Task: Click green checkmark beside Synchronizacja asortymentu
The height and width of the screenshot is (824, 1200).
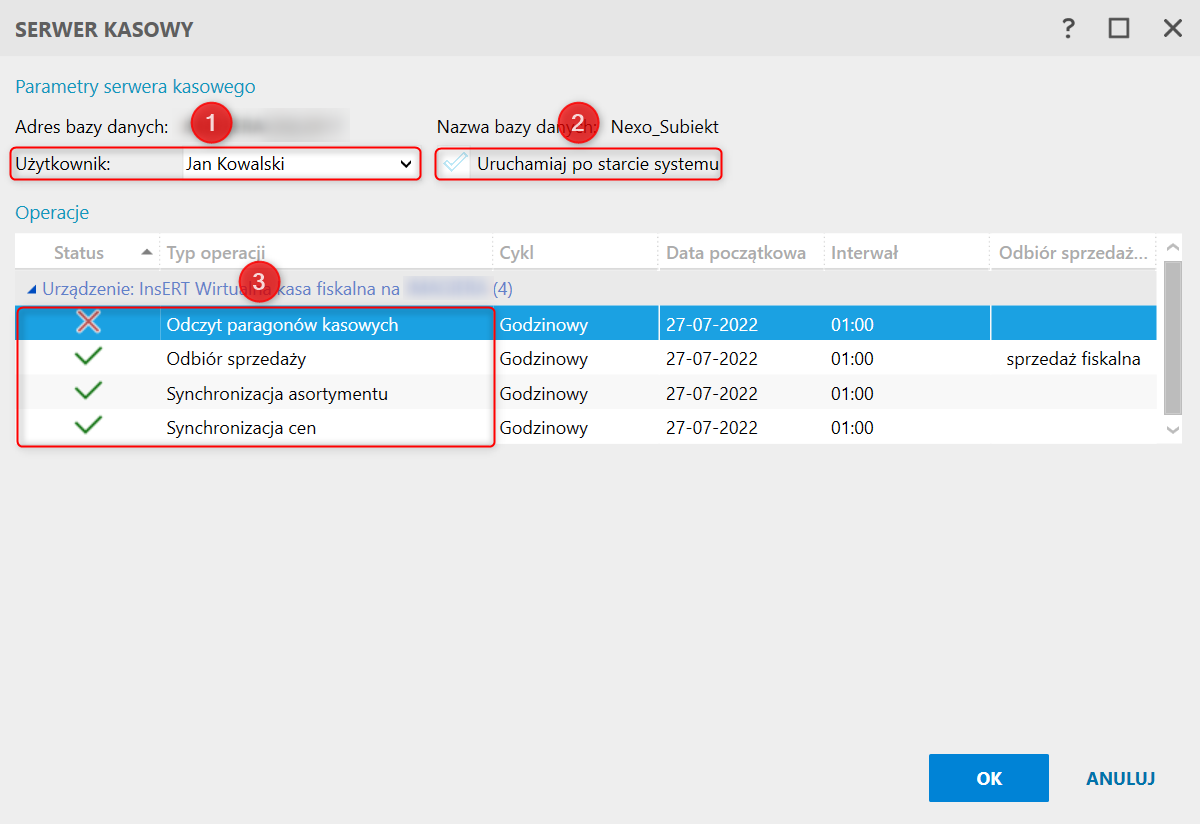Action: click(x=89, y=393)
